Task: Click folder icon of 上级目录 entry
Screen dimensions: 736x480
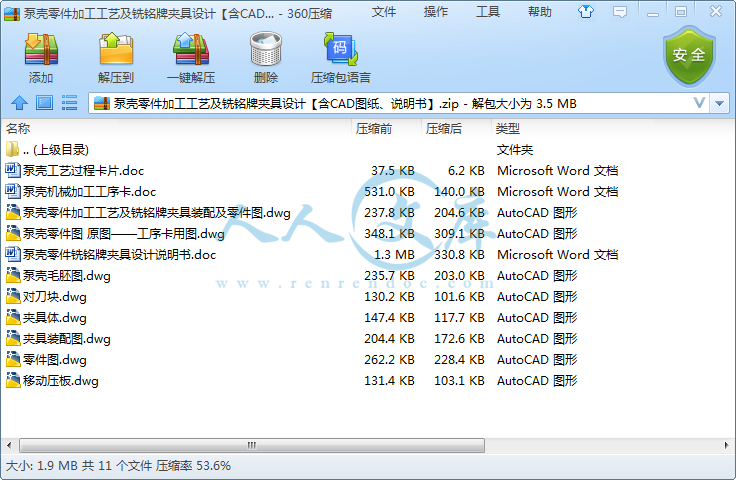Action: (x=12, y=149)
